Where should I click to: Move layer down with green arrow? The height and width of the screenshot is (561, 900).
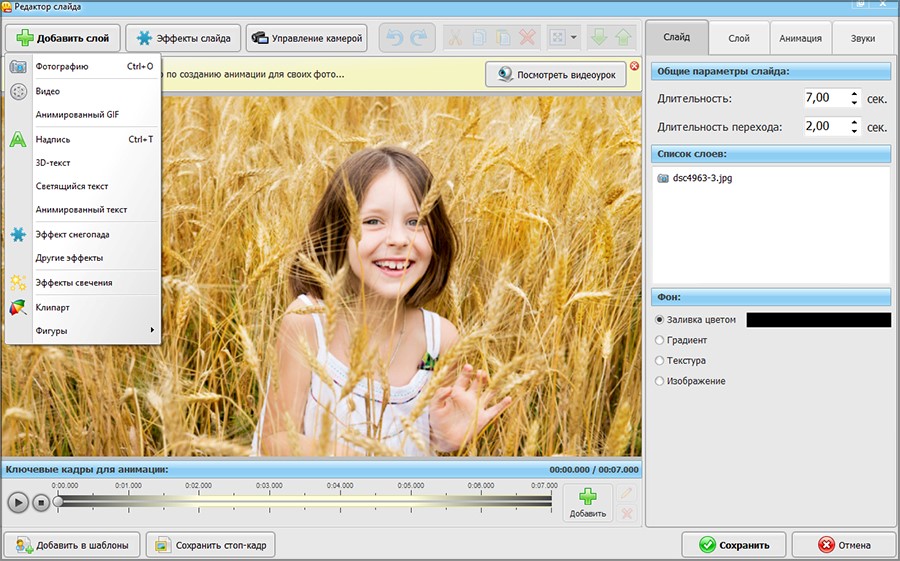click(599, 39)
